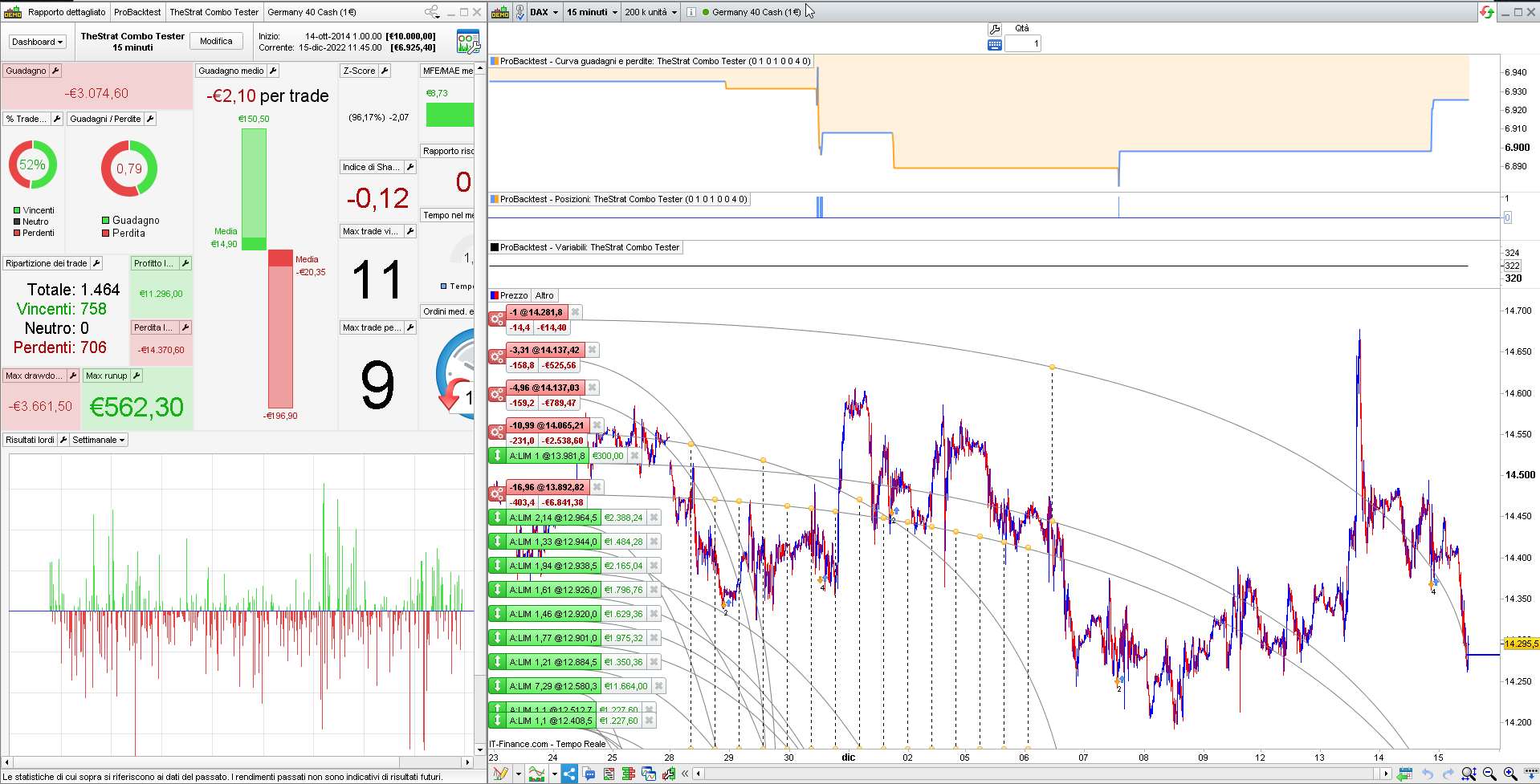Image resolution: width=1540 pixels, height=784 pixels.
Task: Click the zoom out magnifier icon
Action: pyautogui.click(x=1489, y=774)
